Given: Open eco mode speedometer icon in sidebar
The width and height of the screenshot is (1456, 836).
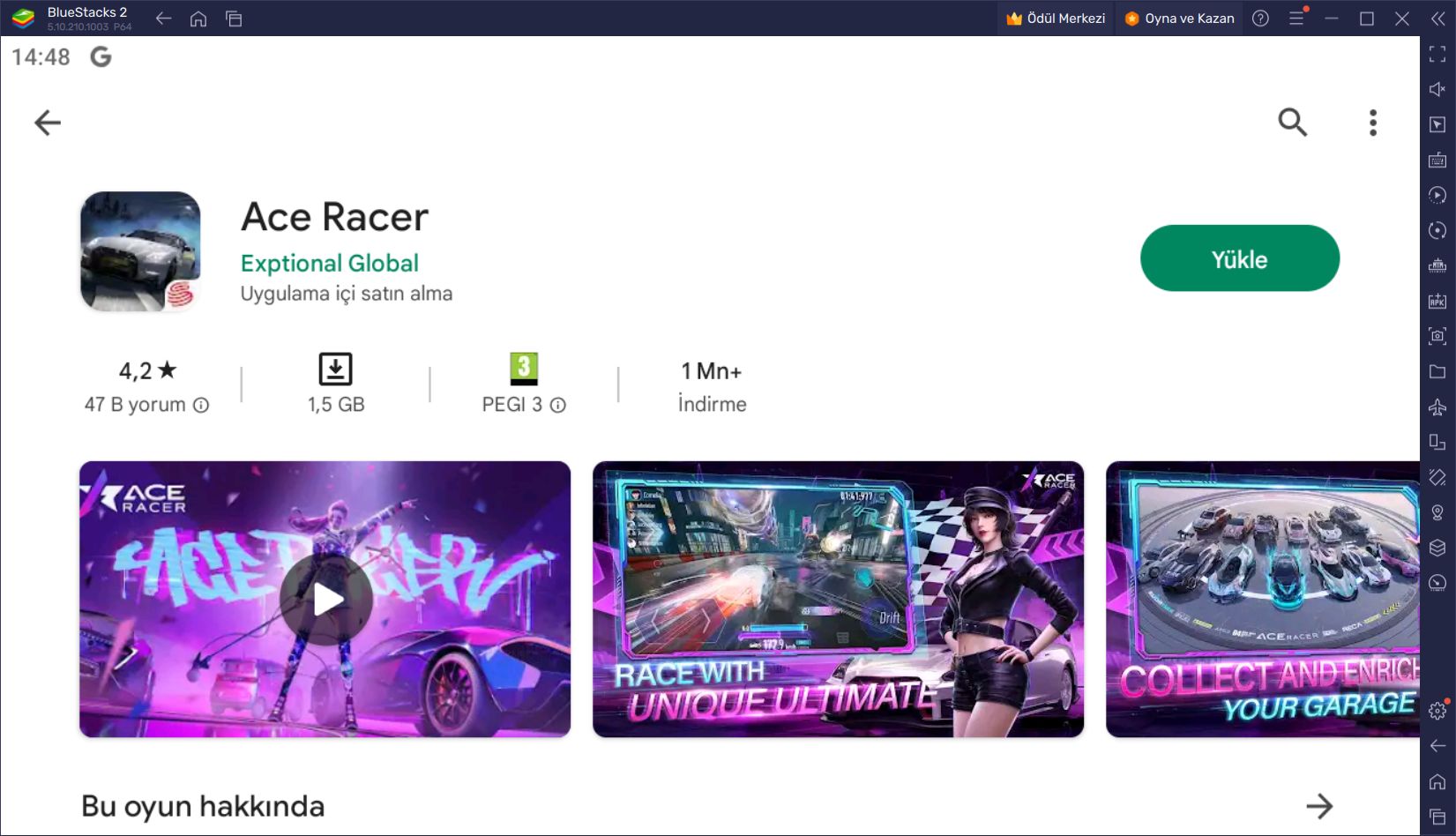Looking at the screenshot, I should [x=1437, y=583].
